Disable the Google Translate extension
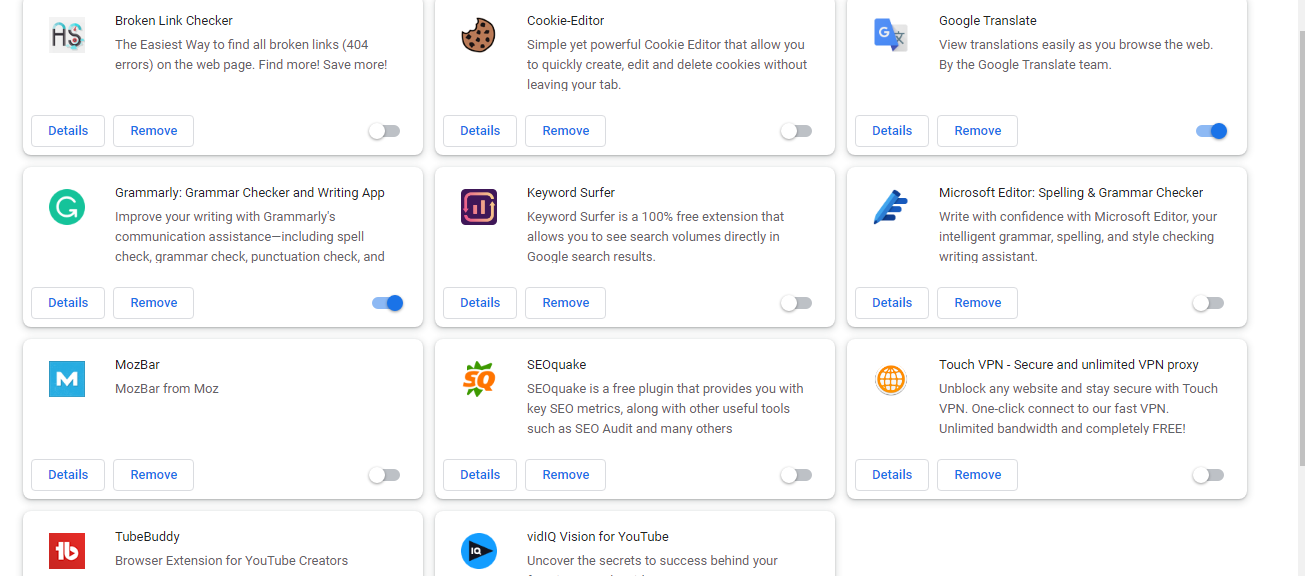 [1210, 130]
